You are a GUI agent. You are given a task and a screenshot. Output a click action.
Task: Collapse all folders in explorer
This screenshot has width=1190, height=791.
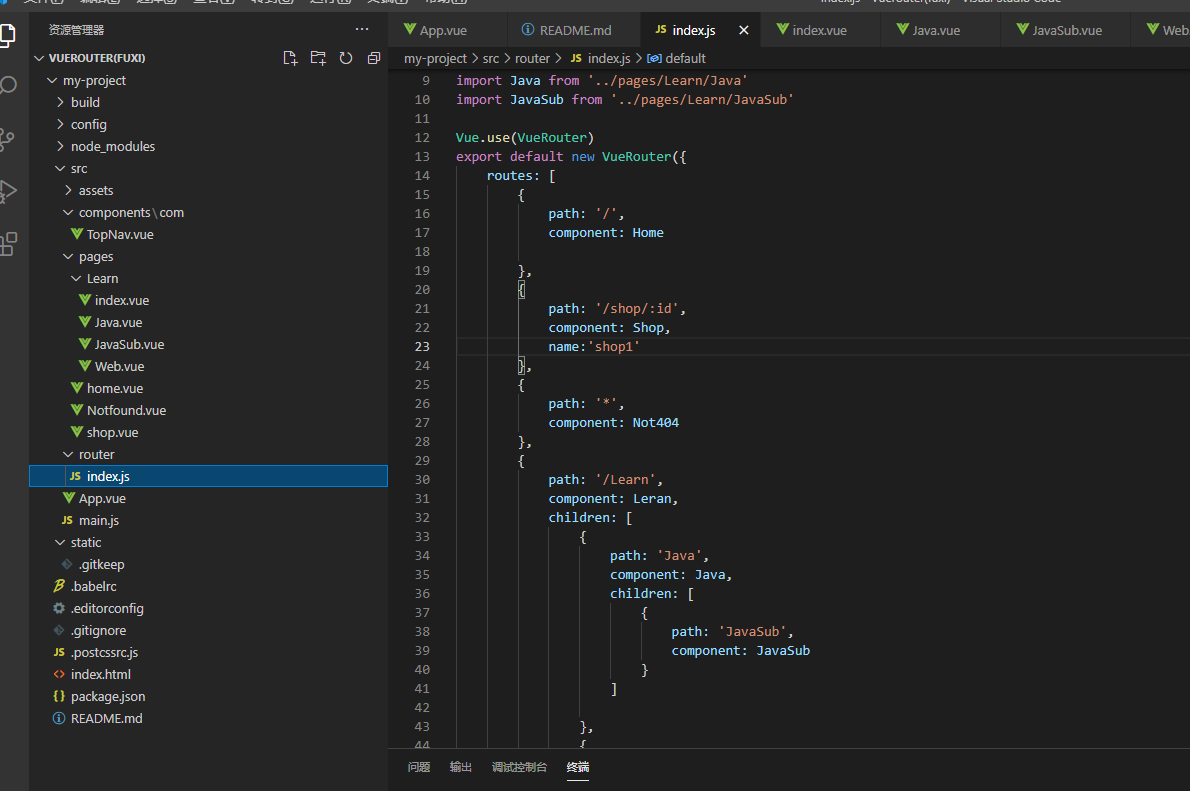pyautogui.click(x=373, y=58)
